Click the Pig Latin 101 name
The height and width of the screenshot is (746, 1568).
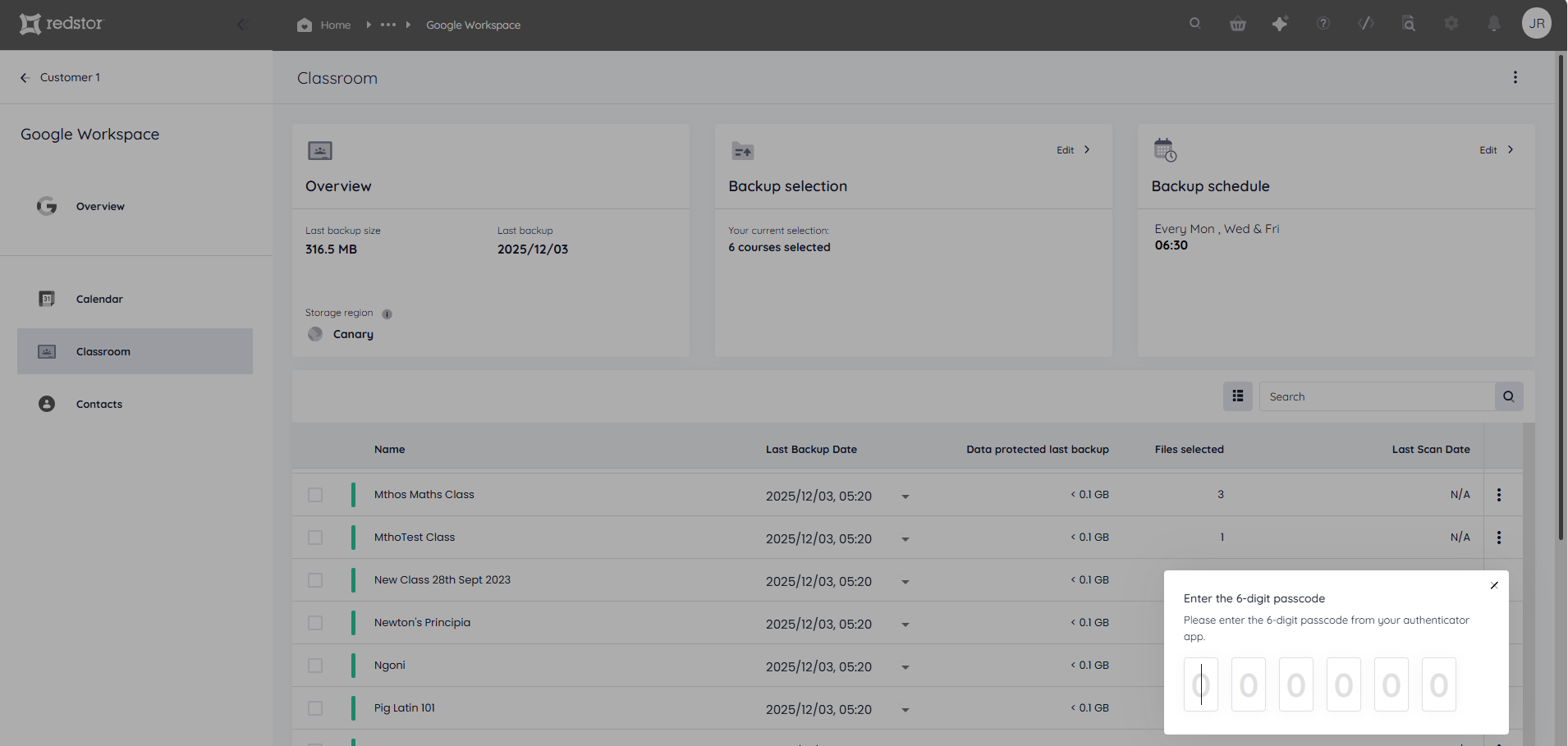coord(405,708)
